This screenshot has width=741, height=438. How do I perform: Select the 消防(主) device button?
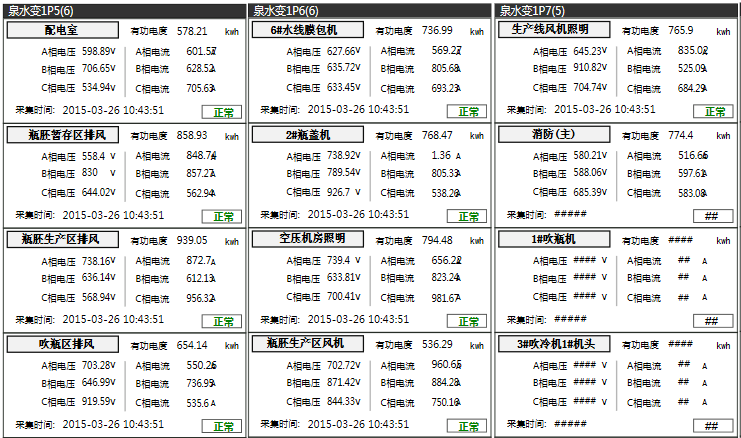[556, 134]
